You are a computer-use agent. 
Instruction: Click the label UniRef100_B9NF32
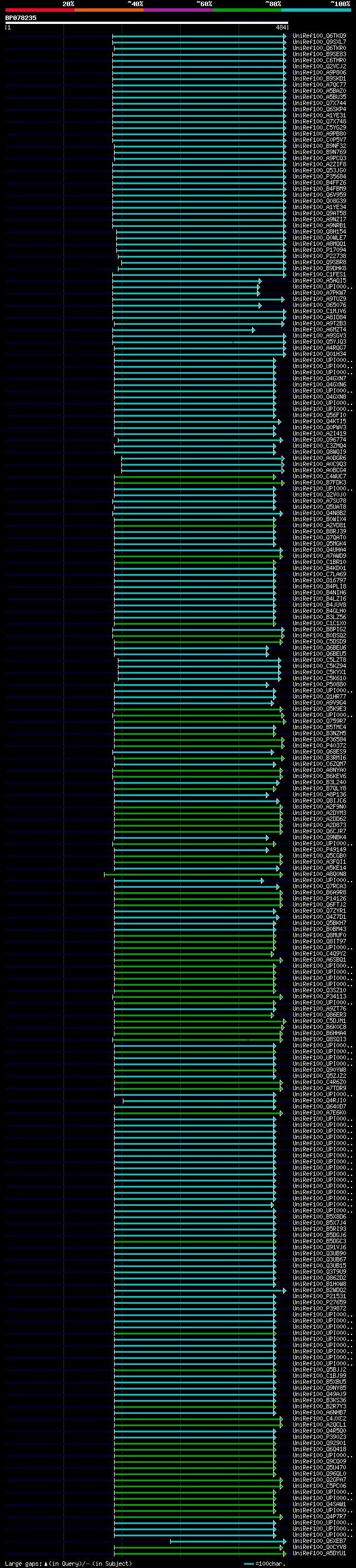tap(319, 146)
